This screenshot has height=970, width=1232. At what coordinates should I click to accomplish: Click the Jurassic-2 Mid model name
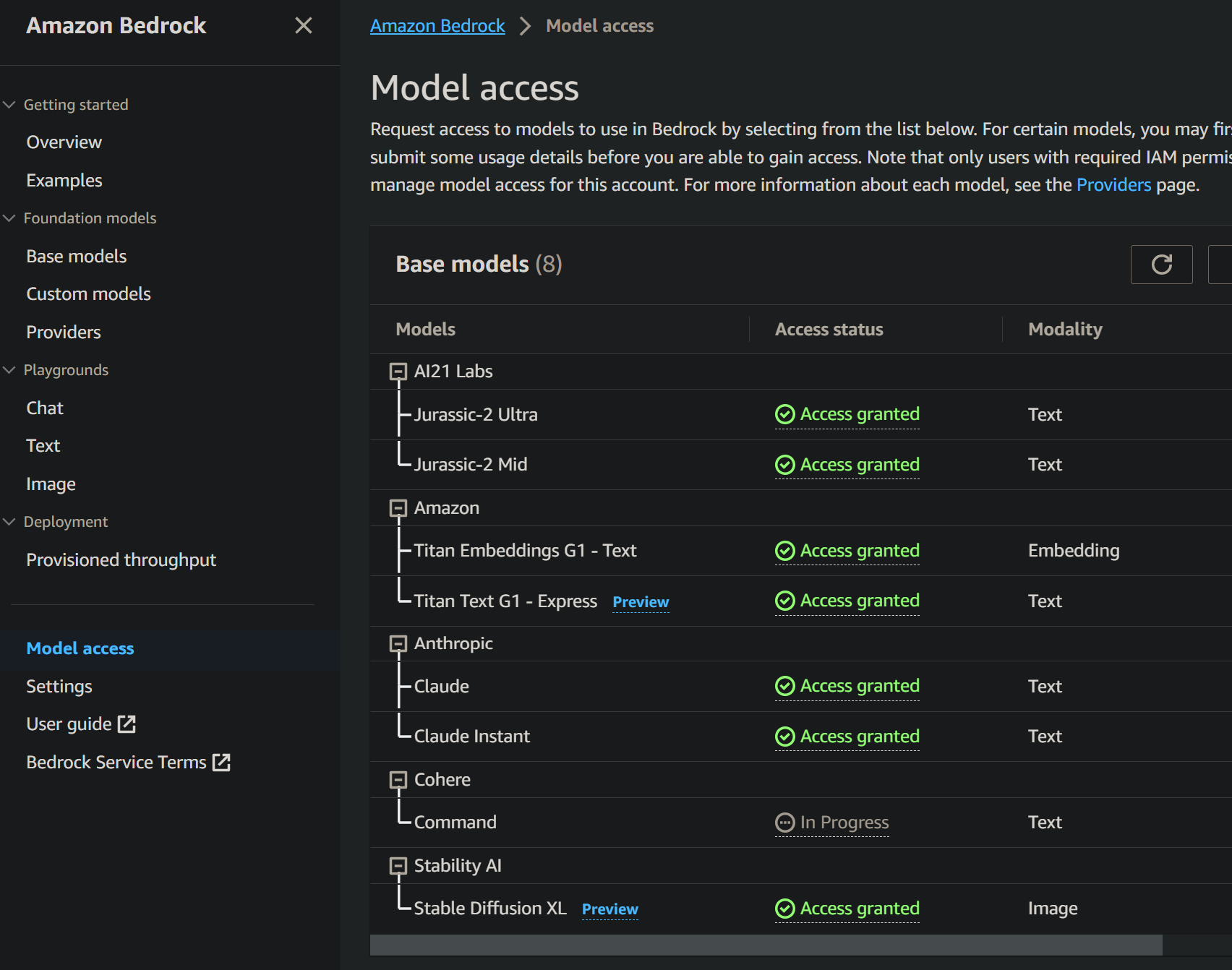pyautogui.click(x=471, y=465)
